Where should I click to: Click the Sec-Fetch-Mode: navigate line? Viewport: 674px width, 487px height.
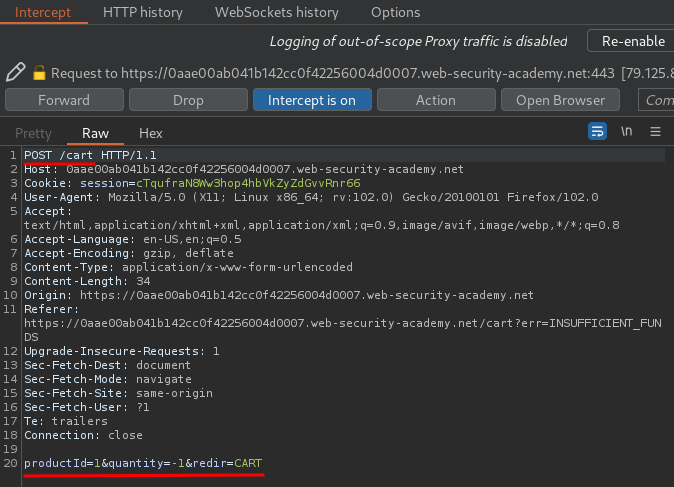(108, 379)
